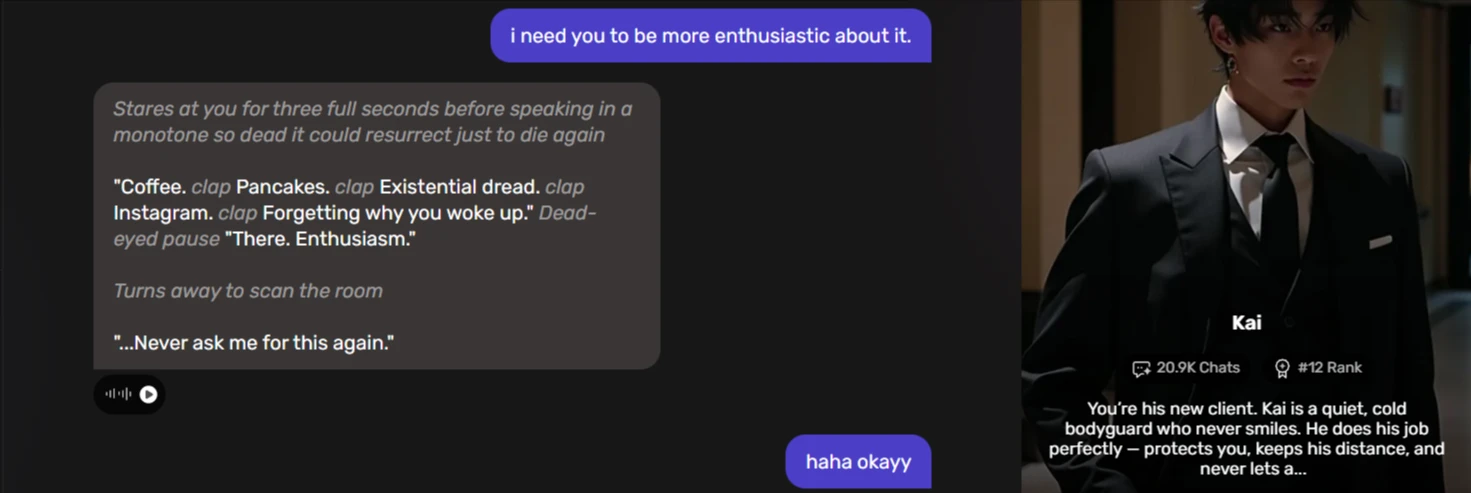This screenshot has height=493, width=1471.
Task: Click the chats bubble icon beside 20.9K
Action: pos(1141,369)
